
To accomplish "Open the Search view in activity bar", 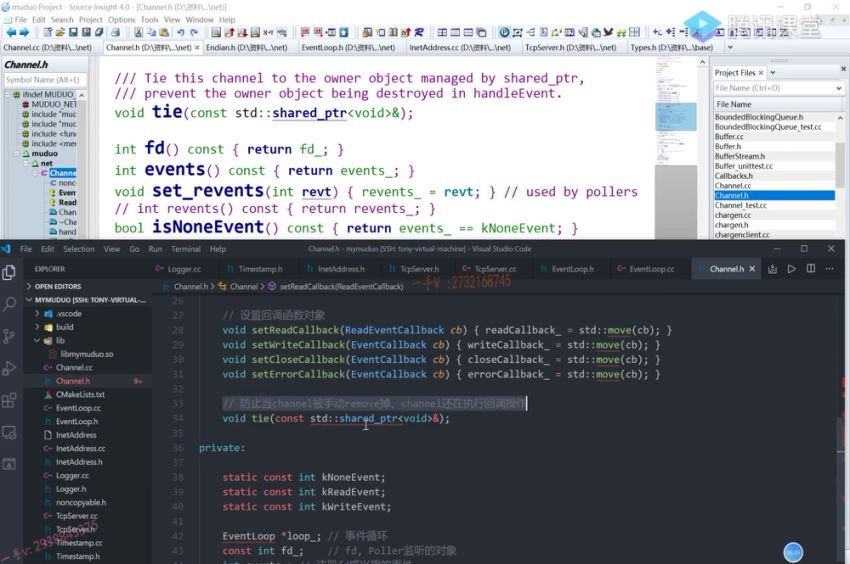I will pos(10,303).
